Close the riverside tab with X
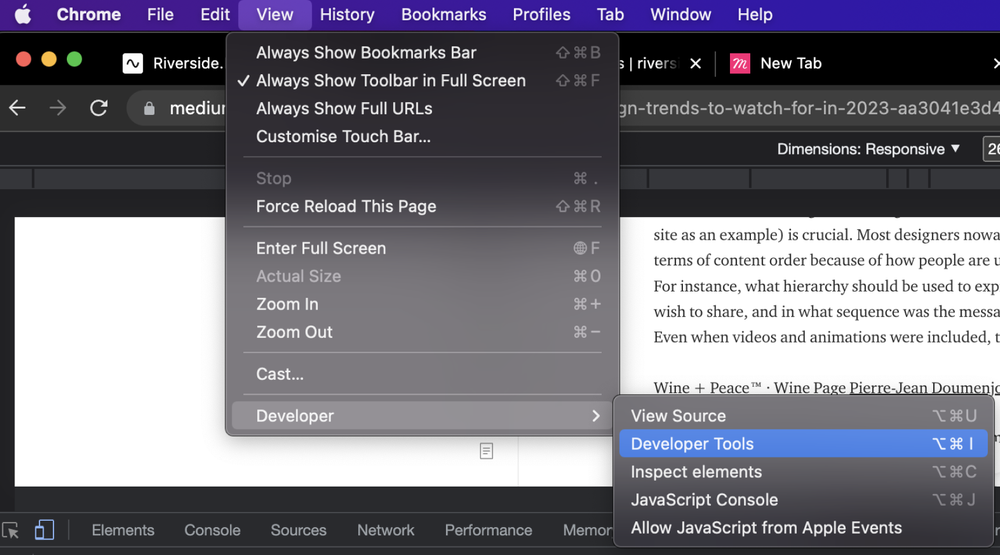The height and width of the screenshot is (555, 1000). 696,63
